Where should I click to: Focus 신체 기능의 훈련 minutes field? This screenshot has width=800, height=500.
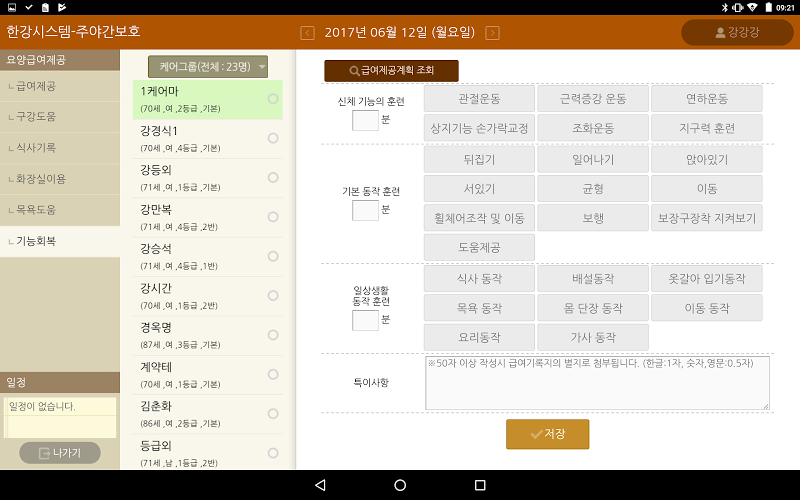(365, 120)
